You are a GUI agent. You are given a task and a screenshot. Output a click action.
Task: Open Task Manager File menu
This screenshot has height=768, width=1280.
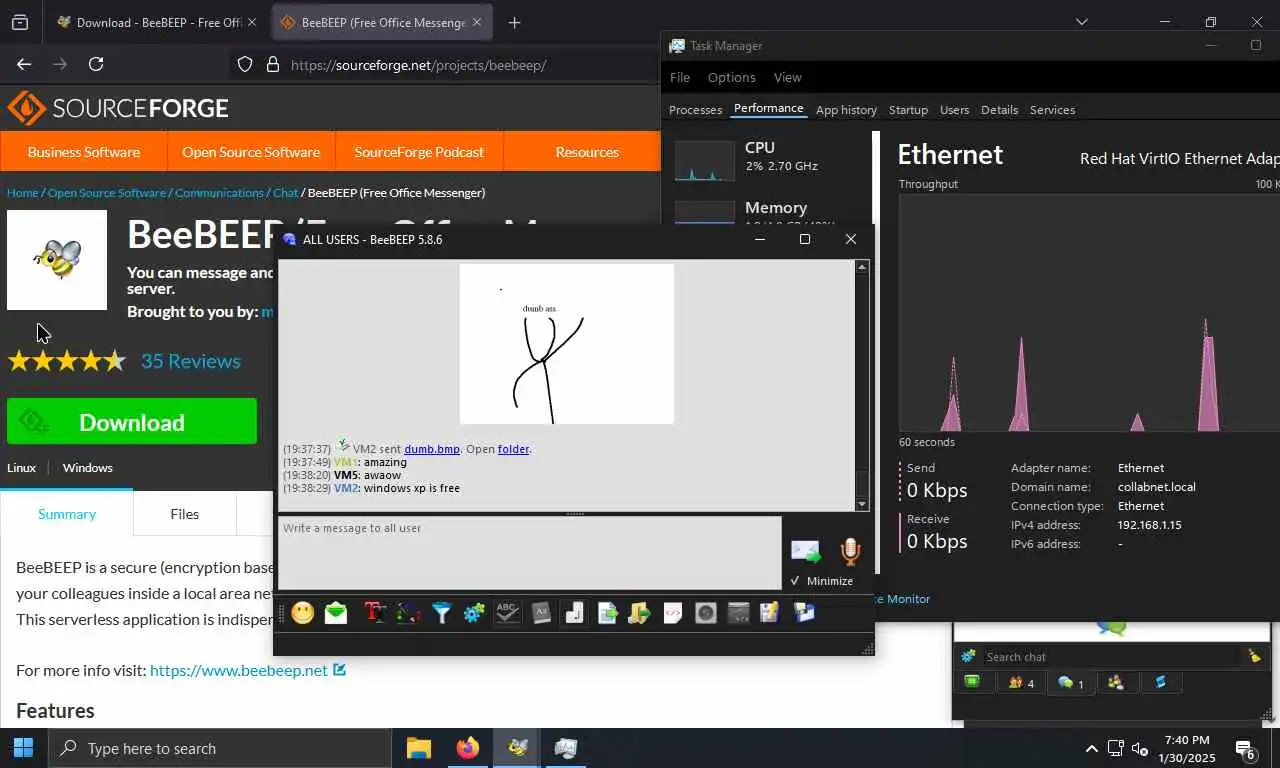point(680,77)
